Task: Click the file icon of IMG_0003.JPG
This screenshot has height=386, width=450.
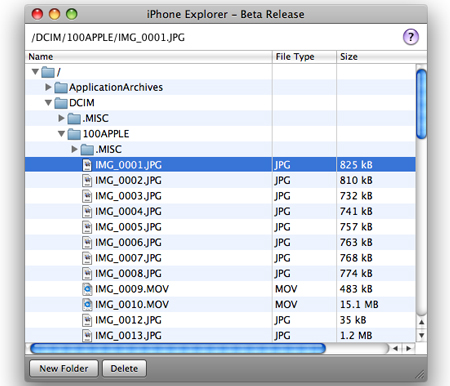Action: [x=87, y=196]
